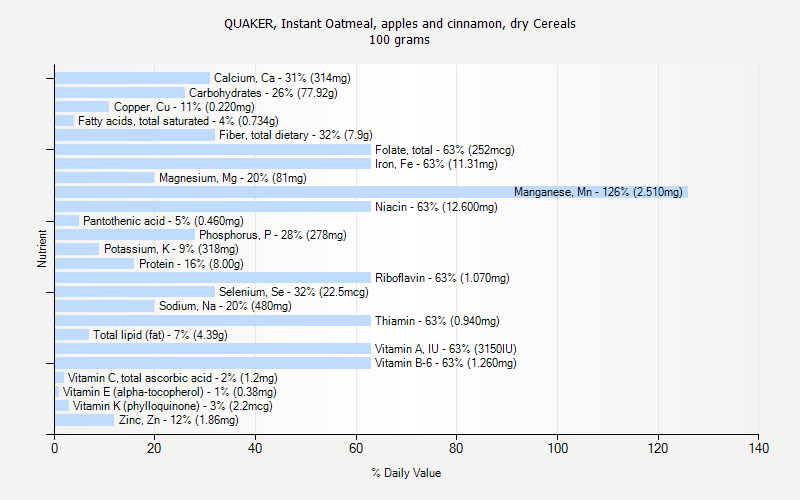Click 'Manganese, Mn - 126% (2.510mg)' label

(598, 192)
